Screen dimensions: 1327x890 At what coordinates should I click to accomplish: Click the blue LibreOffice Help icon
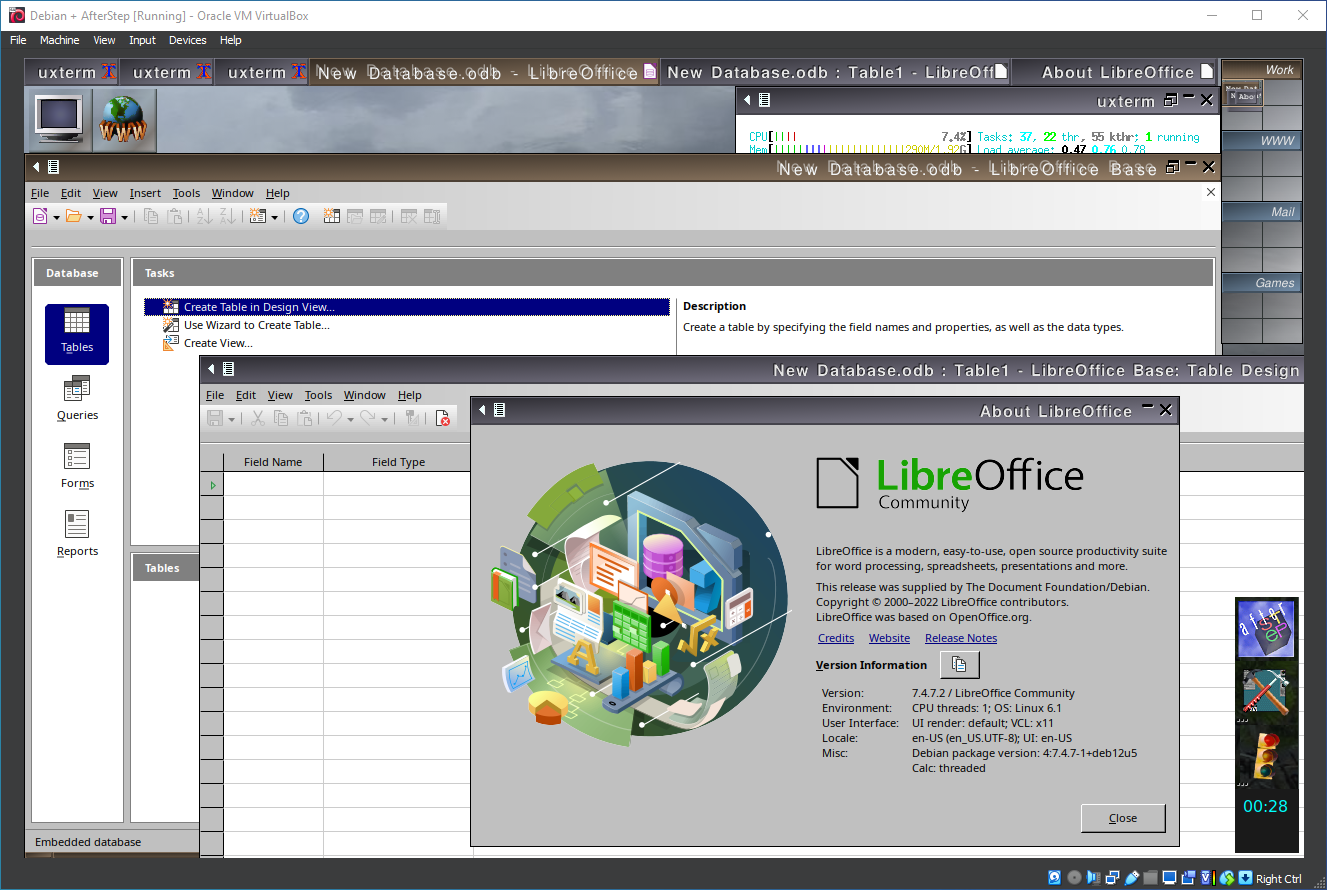tap(301, 216)
